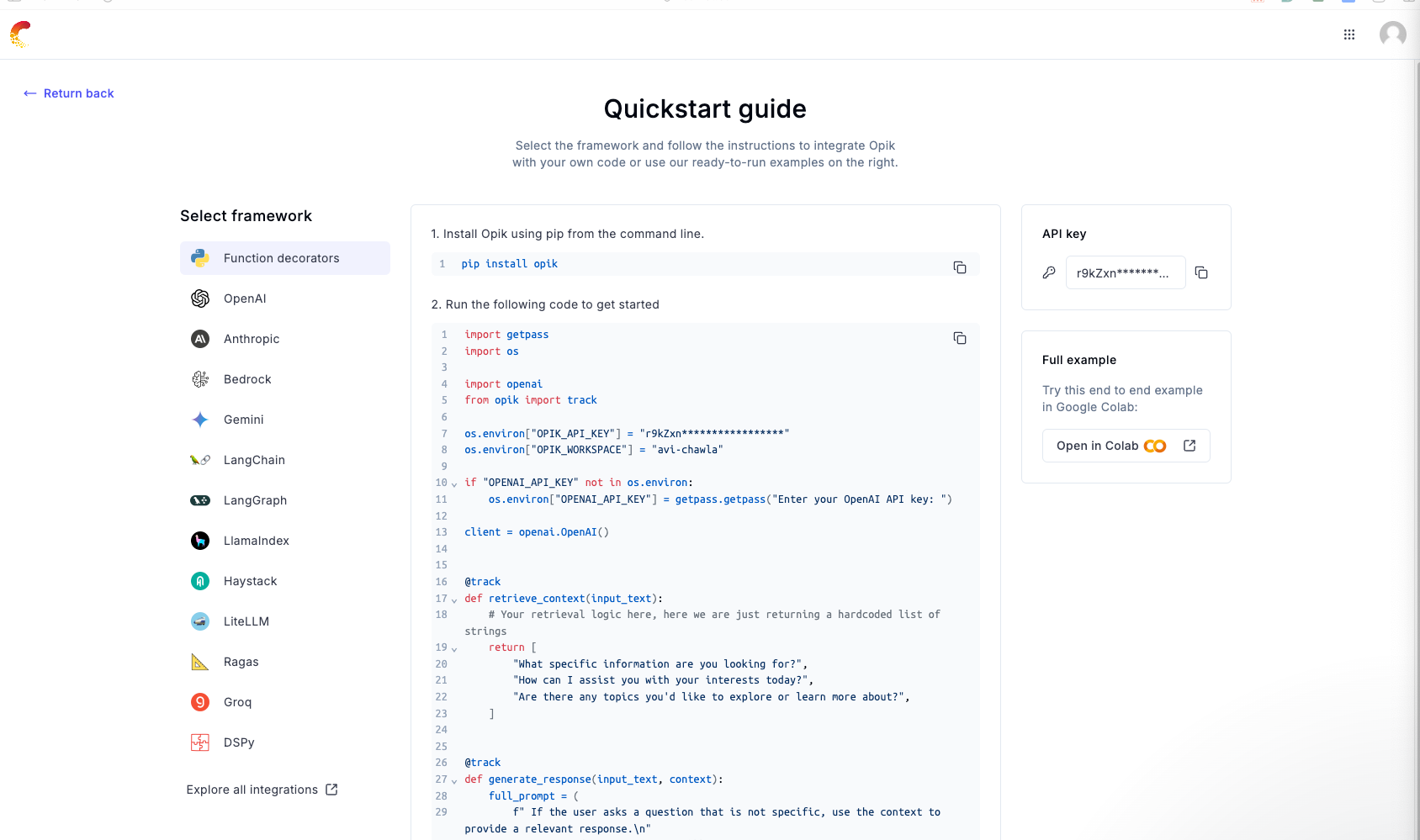This screenshot has height=840, width=1420.
Task: Click the LangChain parrot icon
Action: point(200,460)
